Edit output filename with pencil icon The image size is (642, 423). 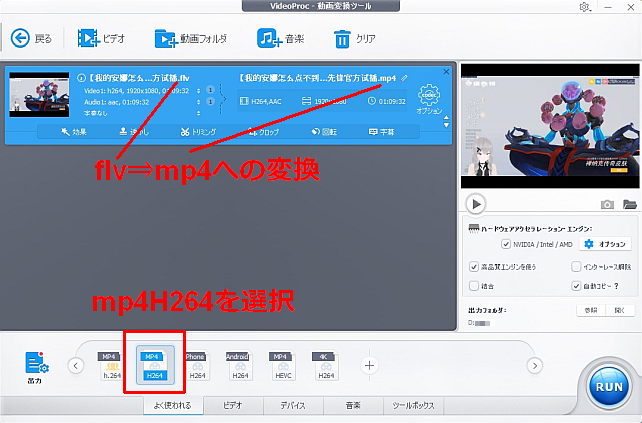[404, 78]
